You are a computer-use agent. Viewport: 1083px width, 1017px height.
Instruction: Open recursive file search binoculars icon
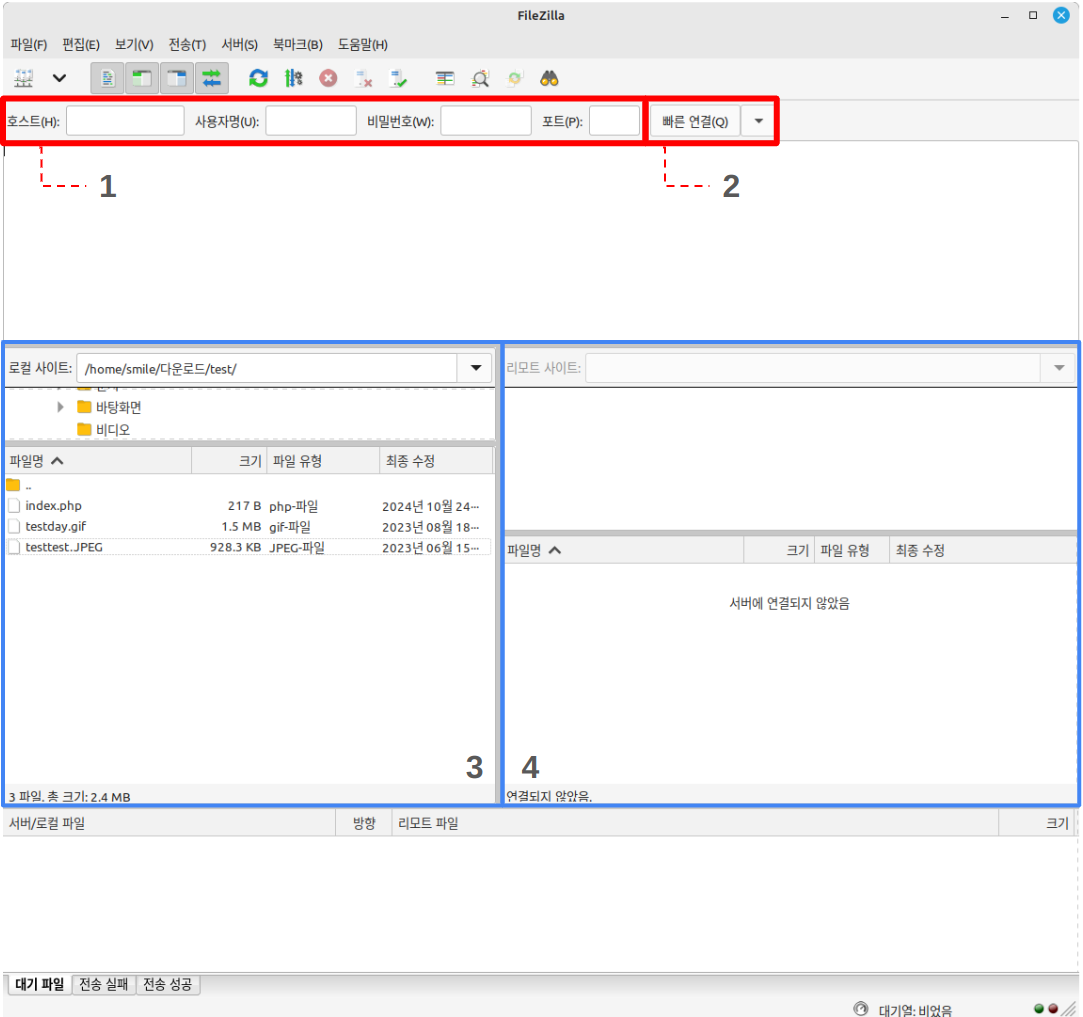549,79
